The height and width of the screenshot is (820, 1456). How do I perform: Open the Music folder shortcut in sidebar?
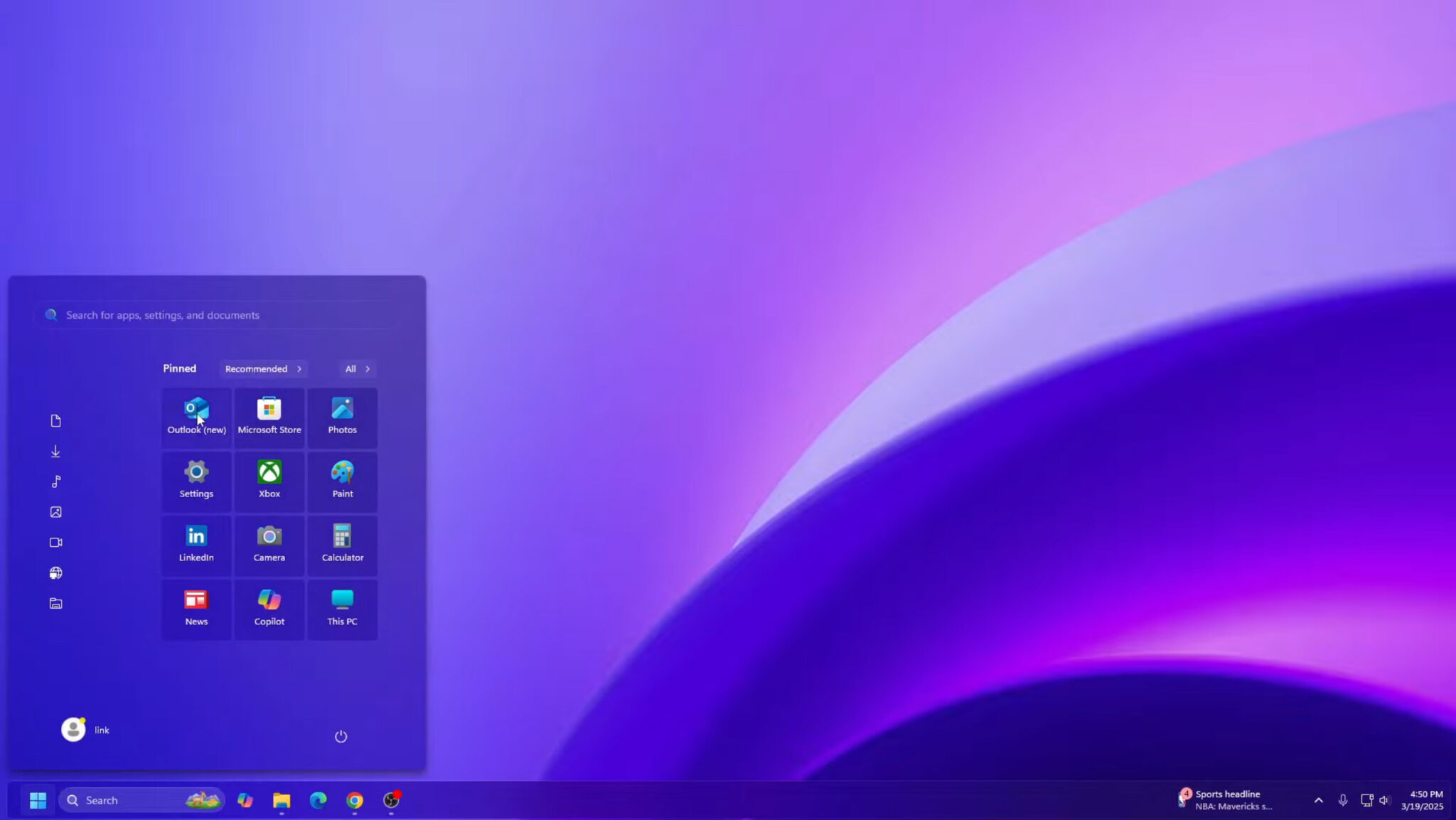tap(55, 481)
